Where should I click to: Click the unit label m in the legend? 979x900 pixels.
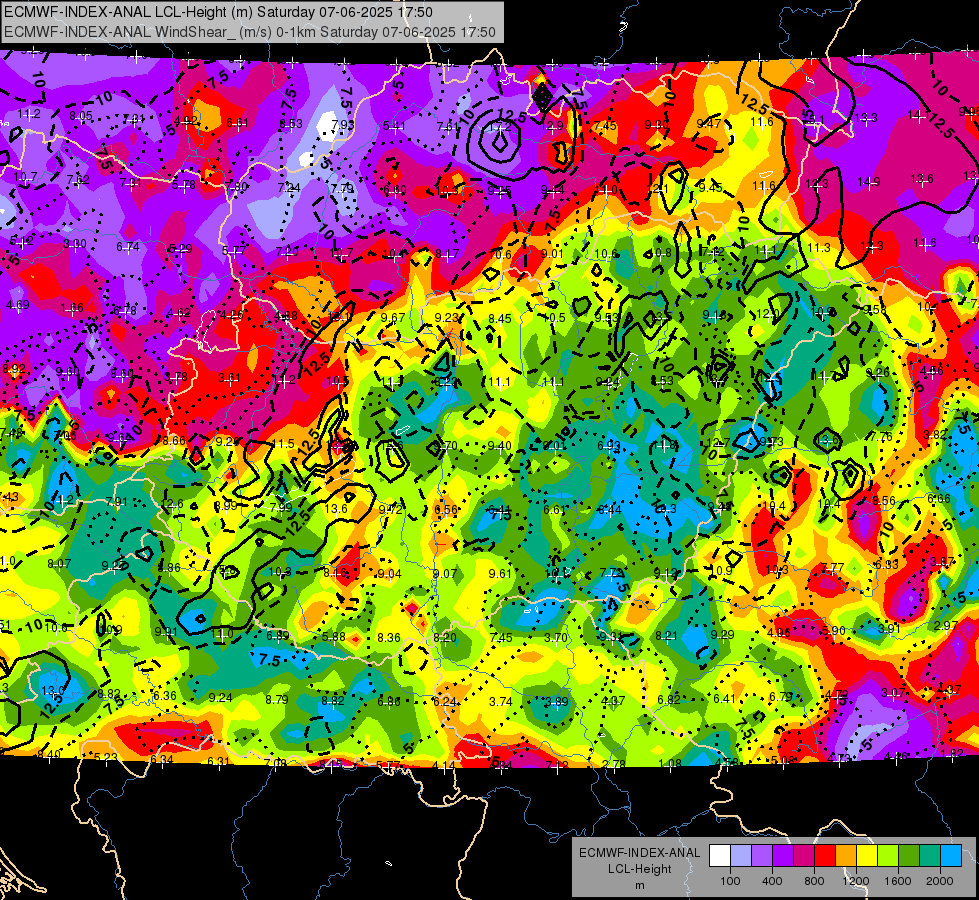[x=640, y=886]
